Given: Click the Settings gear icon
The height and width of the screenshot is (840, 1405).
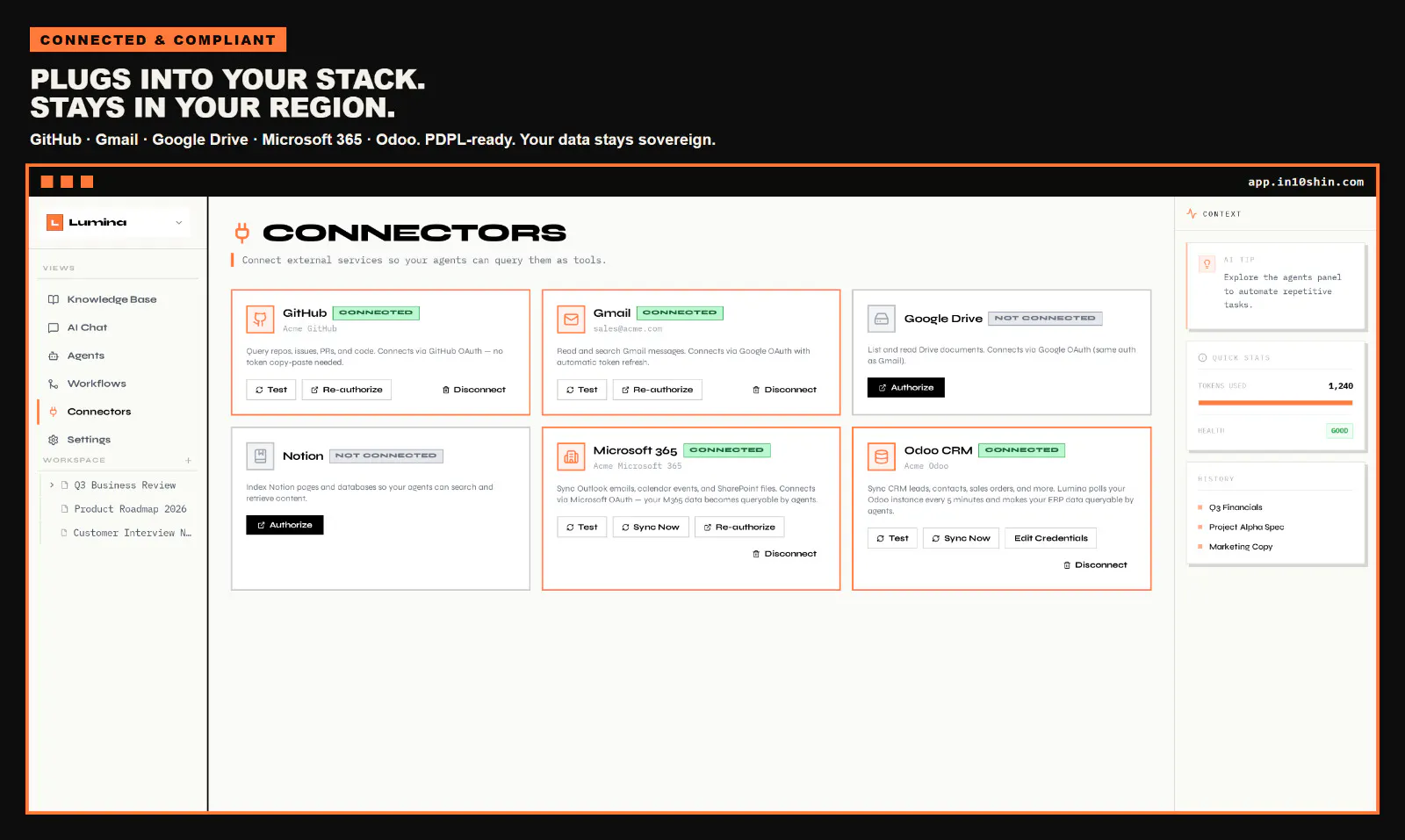Looking at the screenshot, I should (x=54, y=440).
